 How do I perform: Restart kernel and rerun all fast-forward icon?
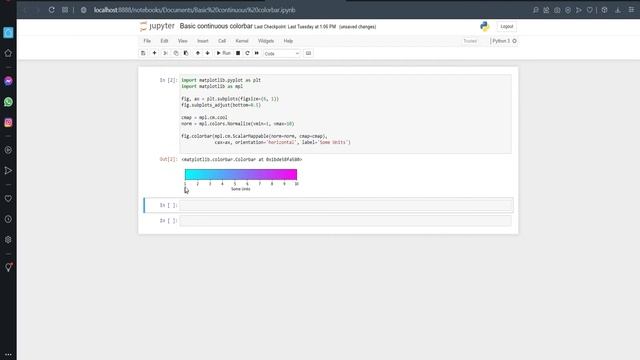257,53
